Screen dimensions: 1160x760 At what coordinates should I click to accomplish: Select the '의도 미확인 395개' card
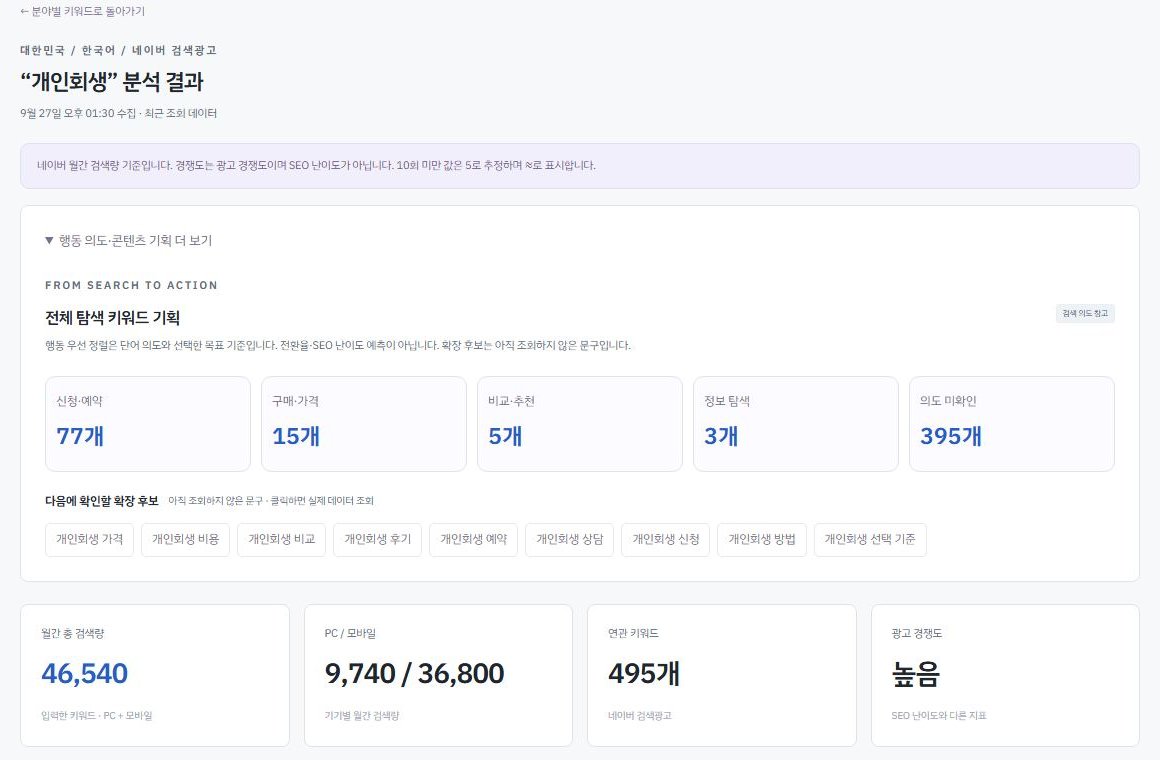point(1012,424)
